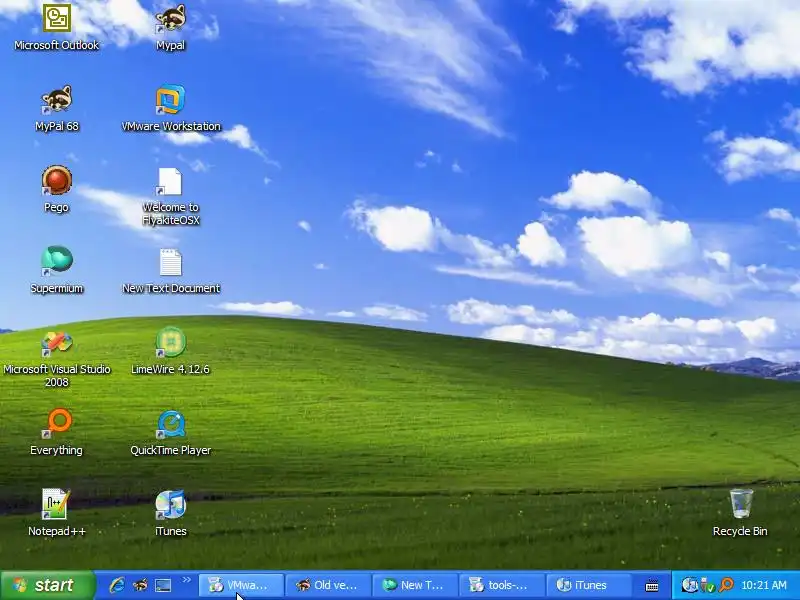Click Safely Remove Hardware tray icon

coord(708,585)
